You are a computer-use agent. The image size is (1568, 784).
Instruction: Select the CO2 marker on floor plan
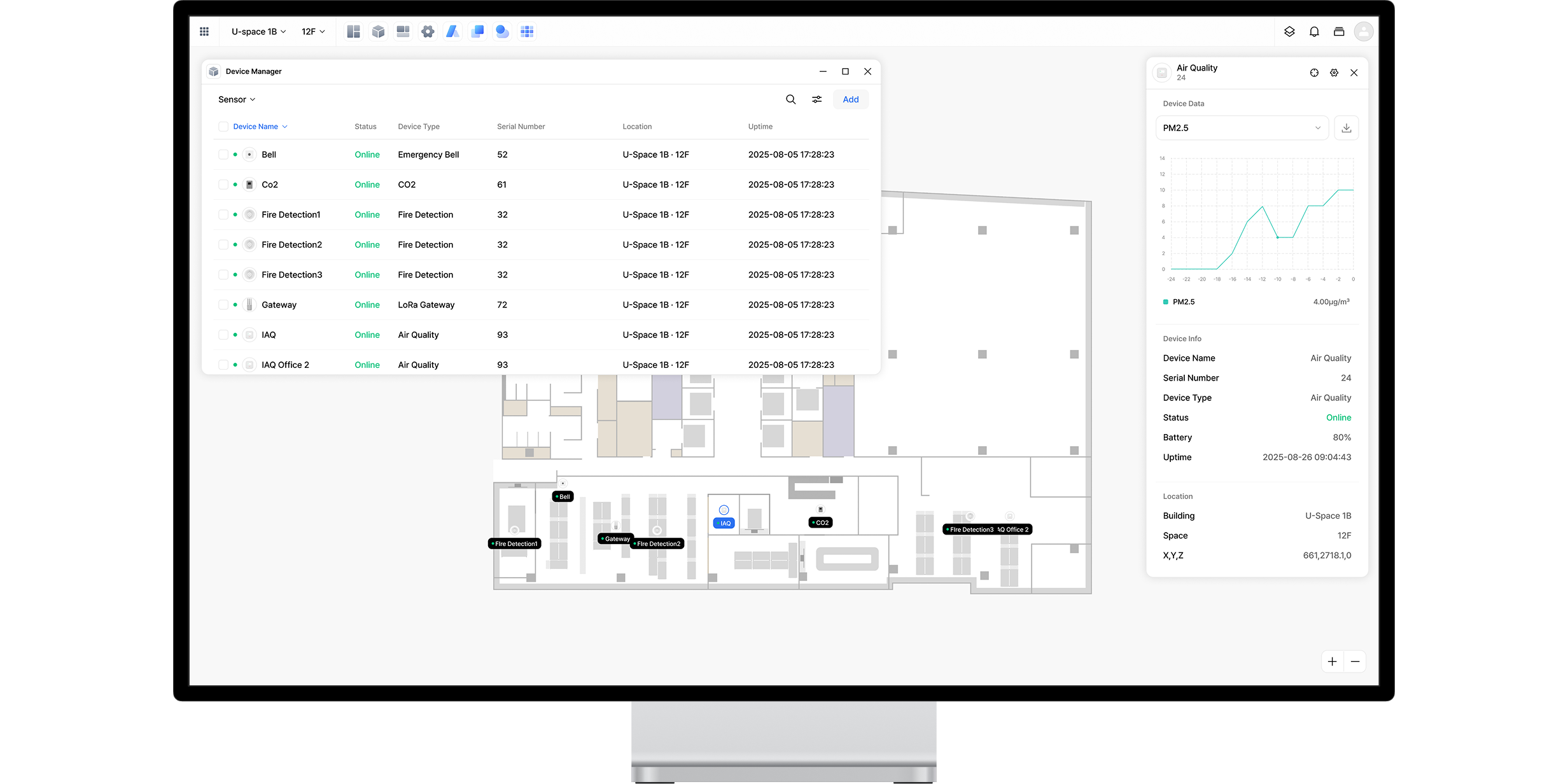(x=821, y=522)
